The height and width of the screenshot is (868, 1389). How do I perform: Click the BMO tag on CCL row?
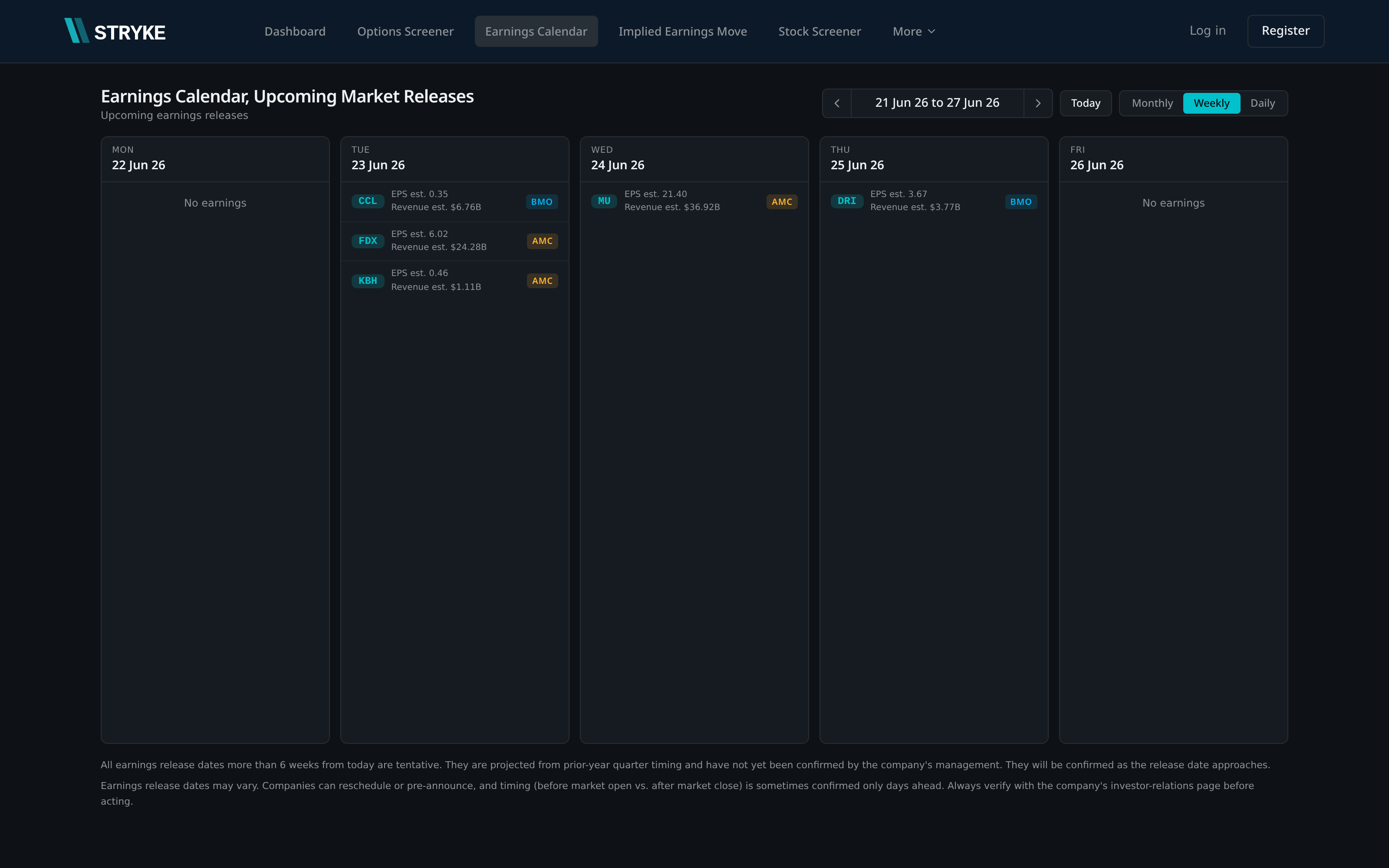[542, 202]
